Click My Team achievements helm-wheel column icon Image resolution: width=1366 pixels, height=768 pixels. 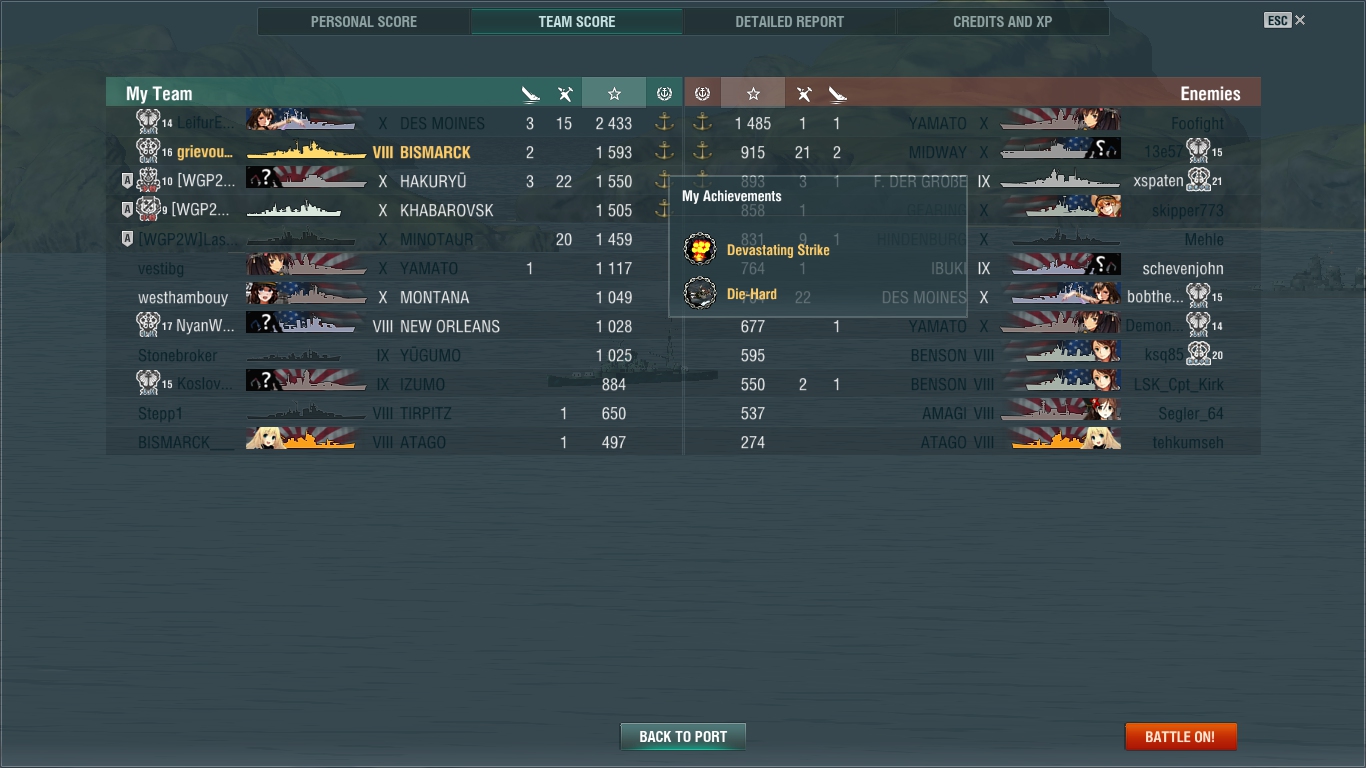(664, 93)
